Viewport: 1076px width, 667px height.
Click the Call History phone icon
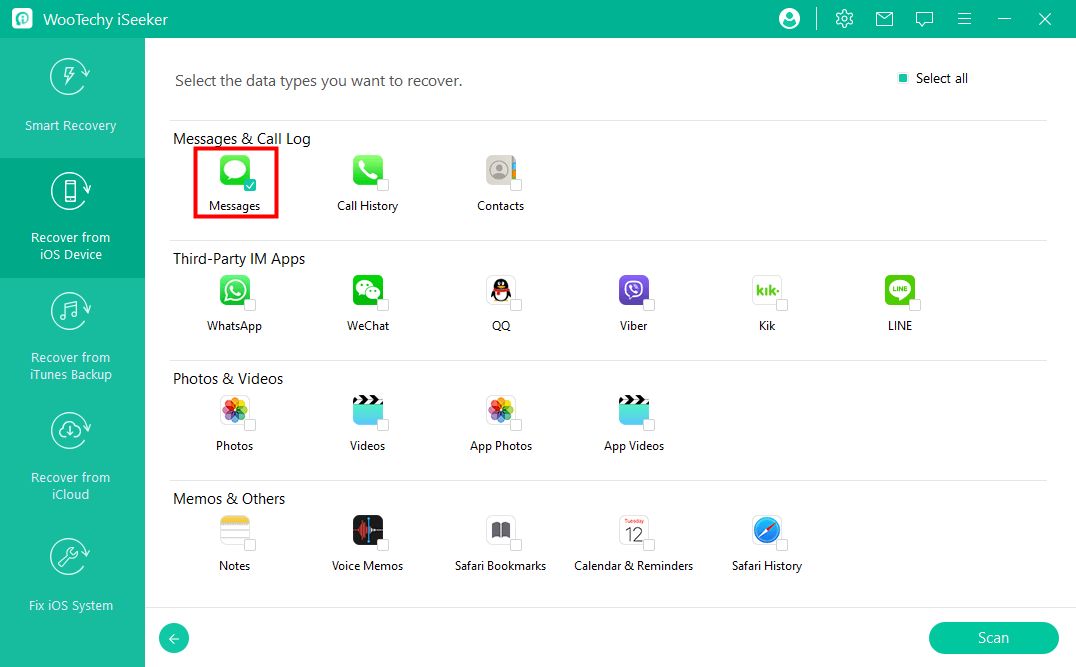point(367,170)
